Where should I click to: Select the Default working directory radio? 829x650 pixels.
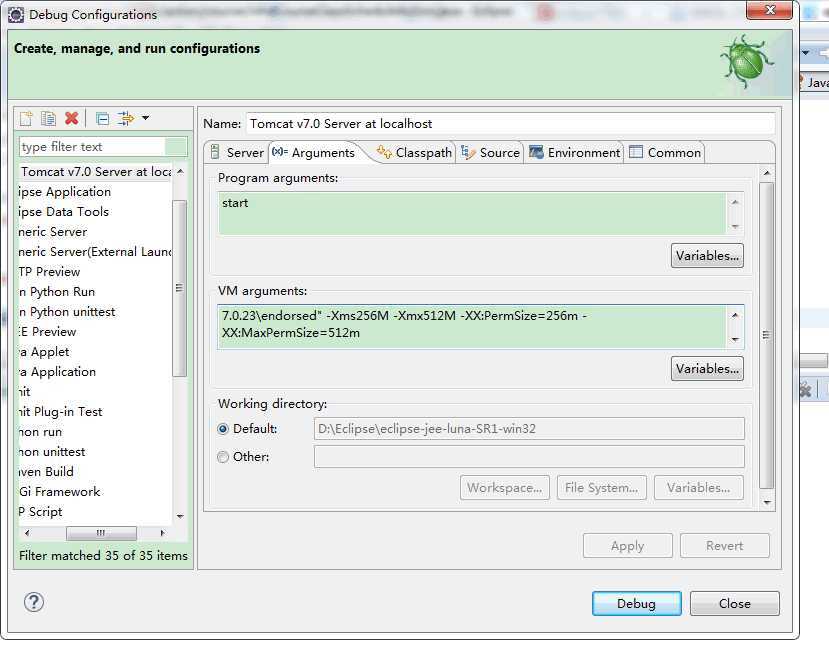[223, 429]
